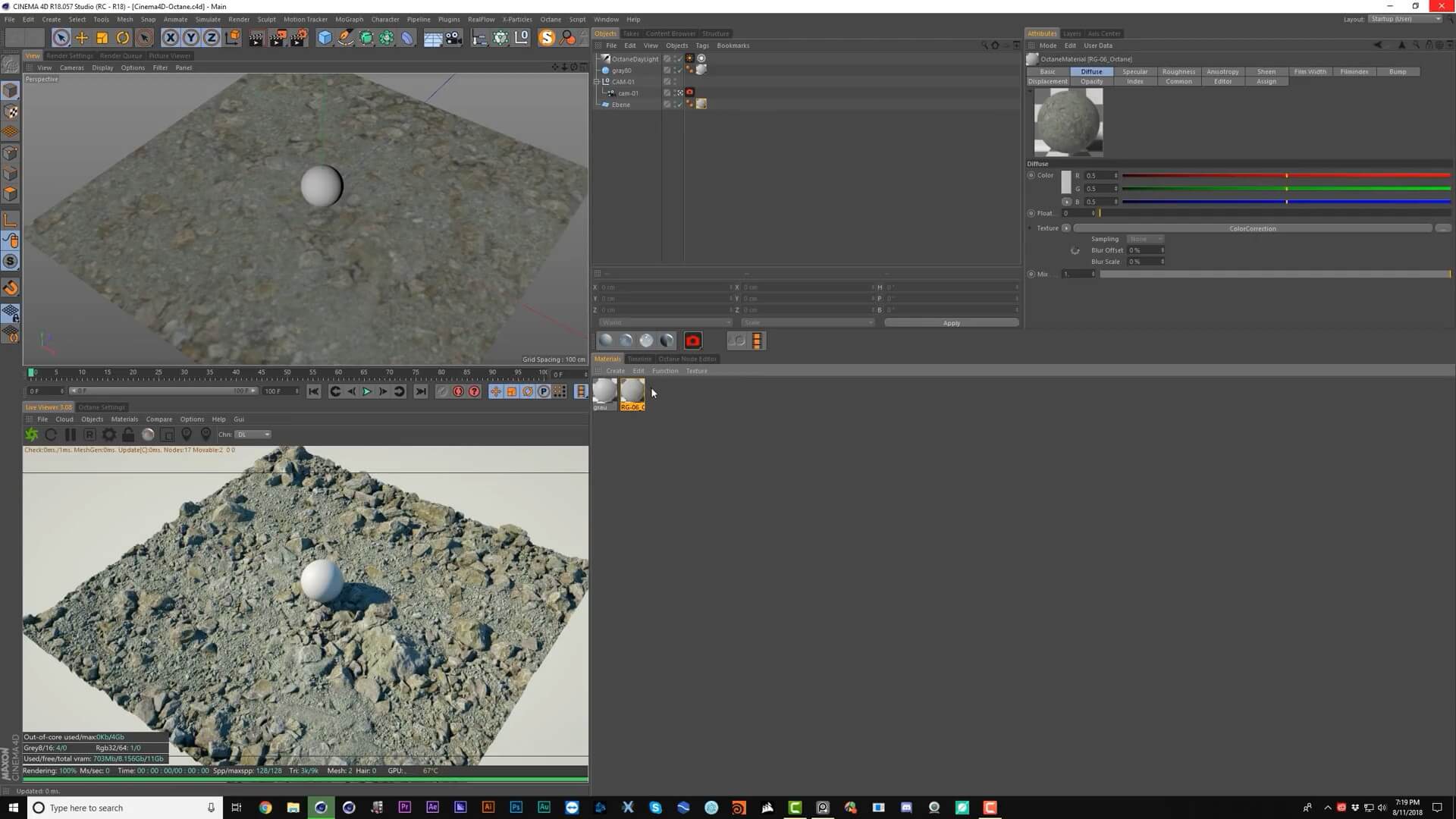
Task: Open the ColorCorrection texture button
Action: point(1252,228)
